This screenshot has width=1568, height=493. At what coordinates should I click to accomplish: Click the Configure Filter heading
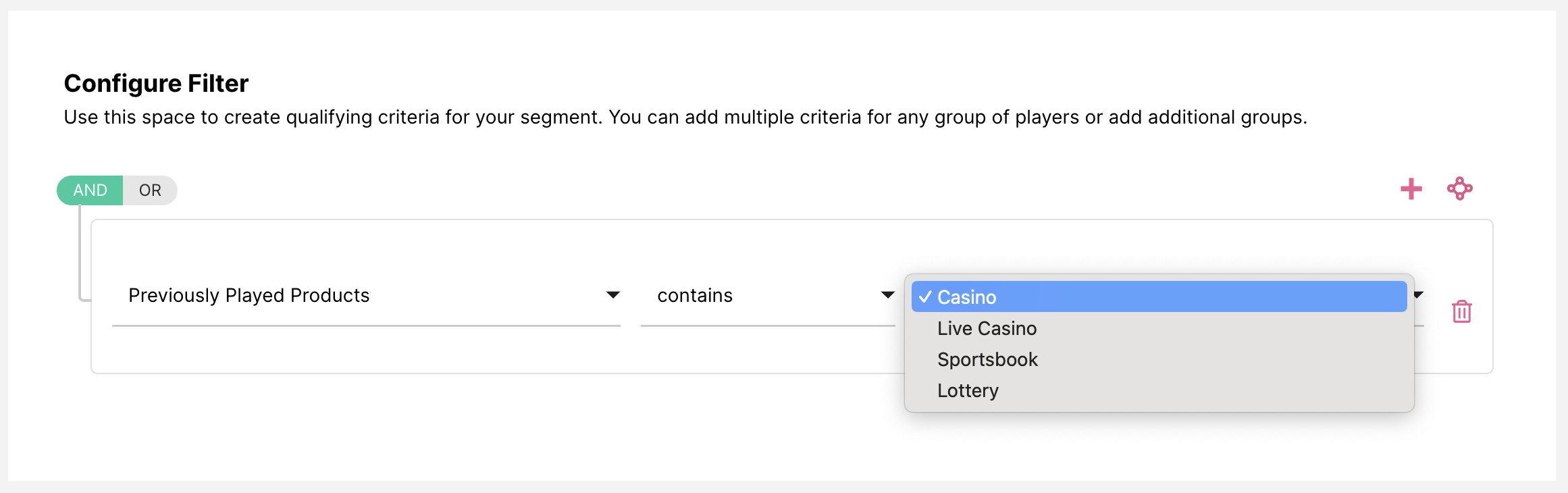pyautogui.click(x=156, y=84)
